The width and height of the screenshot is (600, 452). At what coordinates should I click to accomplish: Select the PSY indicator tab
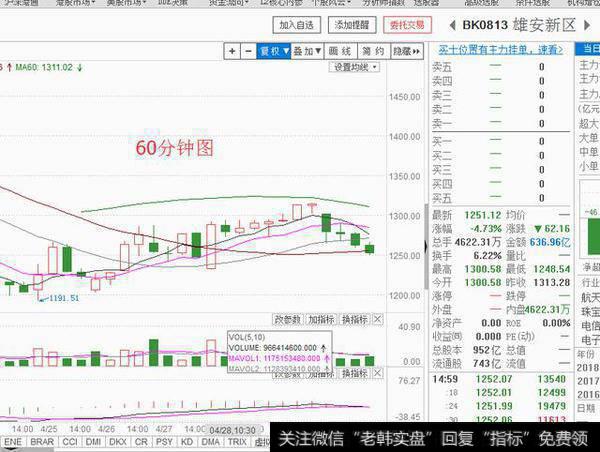tap(164, 442)
